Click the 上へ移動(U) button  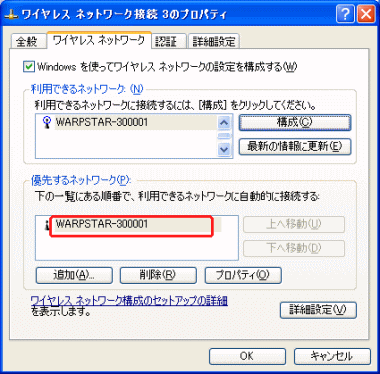[294, 224]
